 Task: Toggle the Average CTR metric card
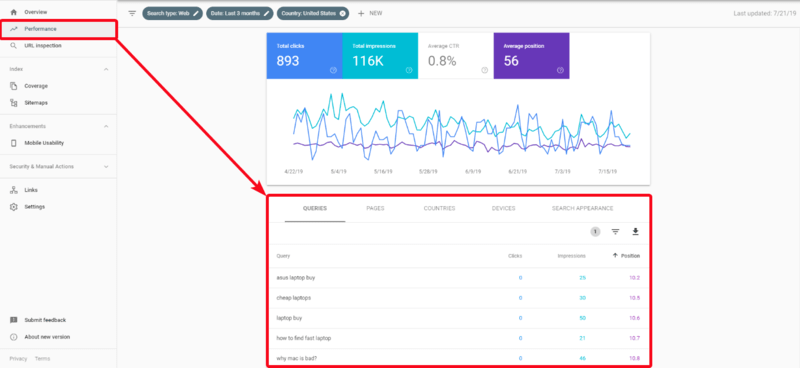456,56
